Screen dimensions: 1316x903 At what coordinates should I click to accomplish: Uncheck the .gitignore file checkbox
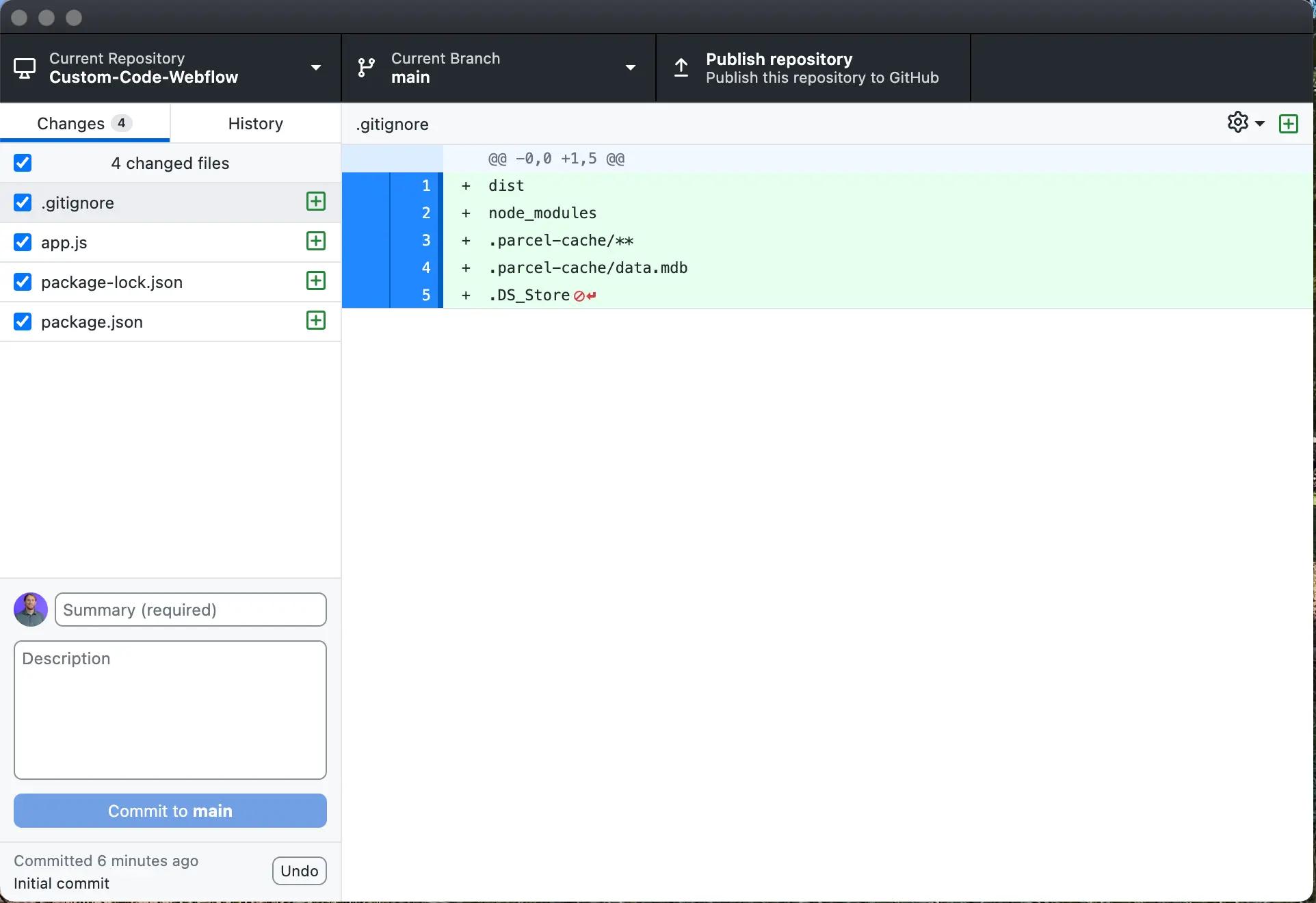[23, 202]
